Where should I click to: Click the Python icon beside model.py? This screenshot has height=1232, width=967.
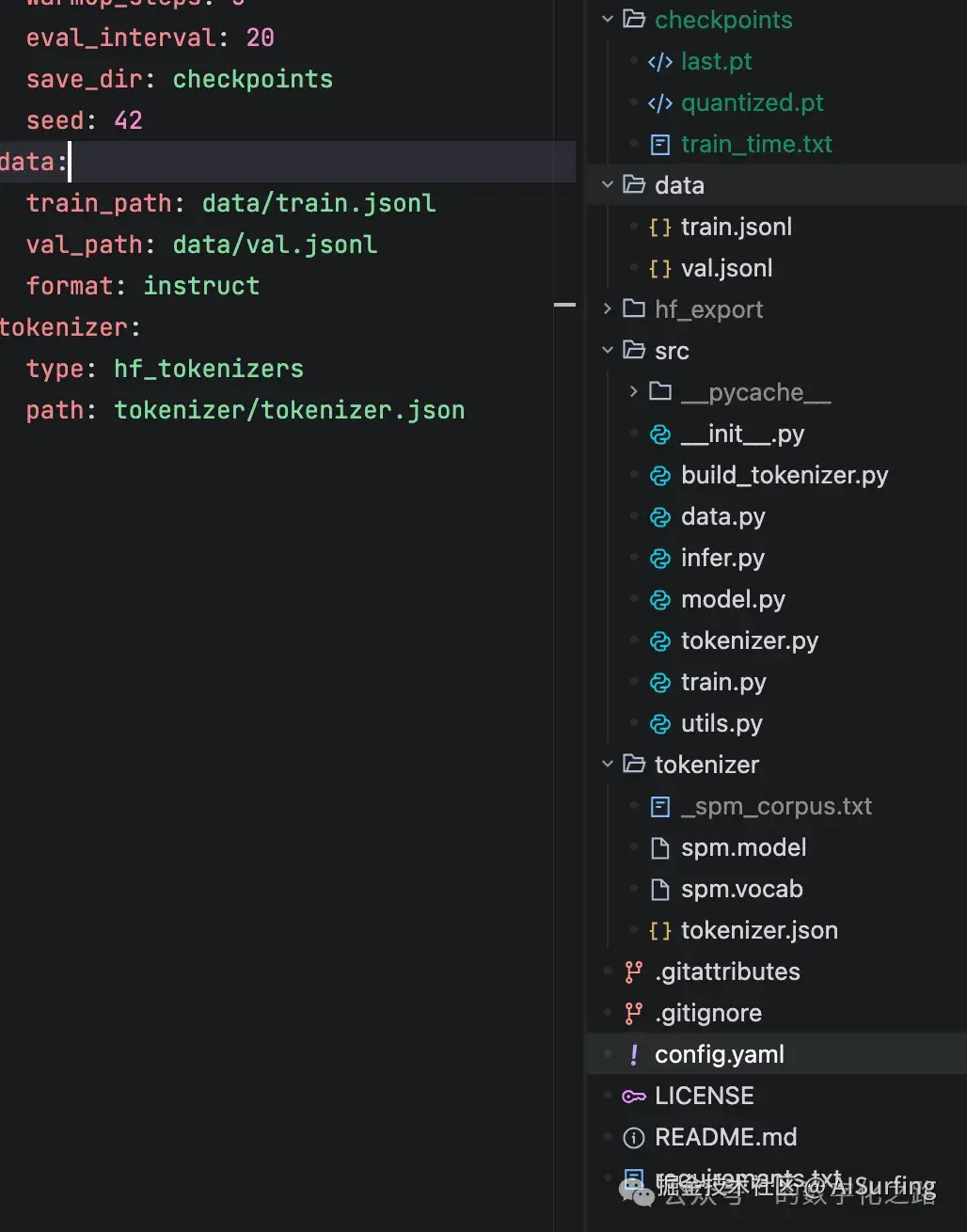click(x=660, y=599)
